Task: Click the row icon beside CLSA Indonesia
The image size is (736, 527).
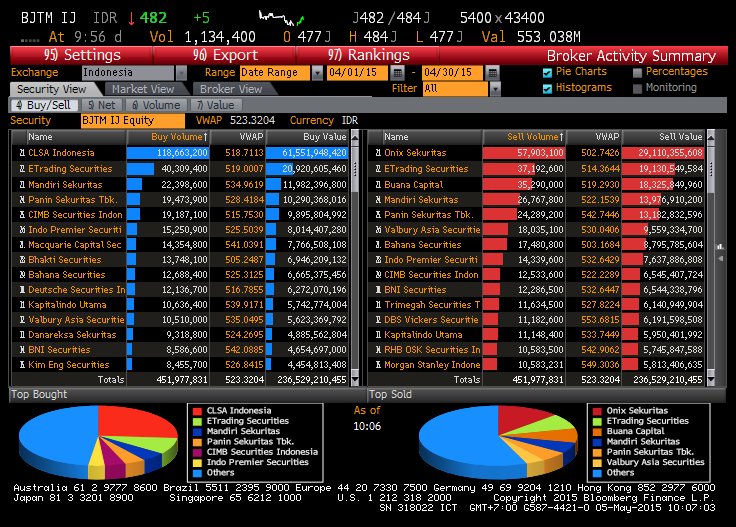Action: (19, 153)
